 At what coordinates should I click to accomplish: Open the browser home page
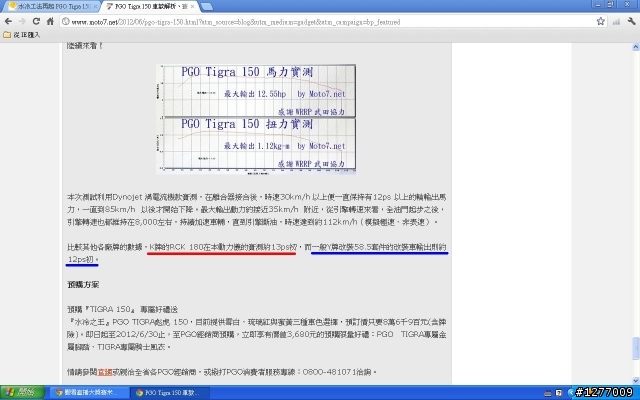tap(50, 21)
